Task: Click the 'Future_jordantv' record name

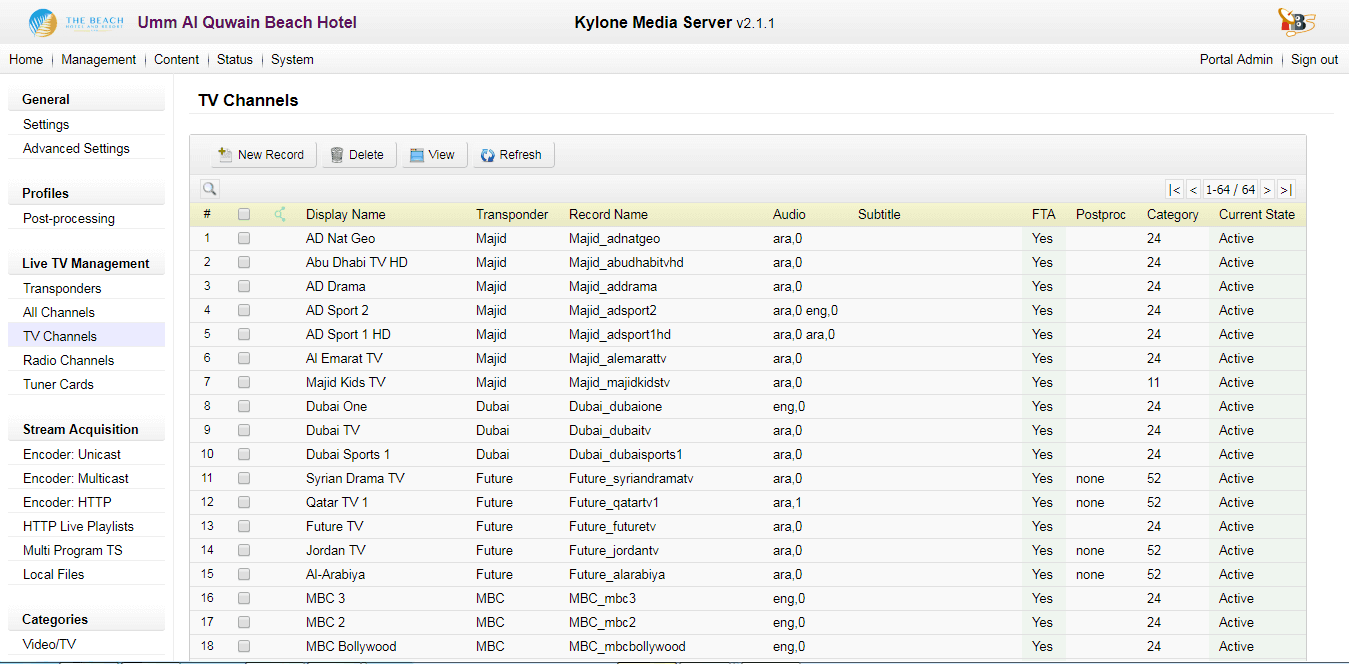Action: pos(614,550)
